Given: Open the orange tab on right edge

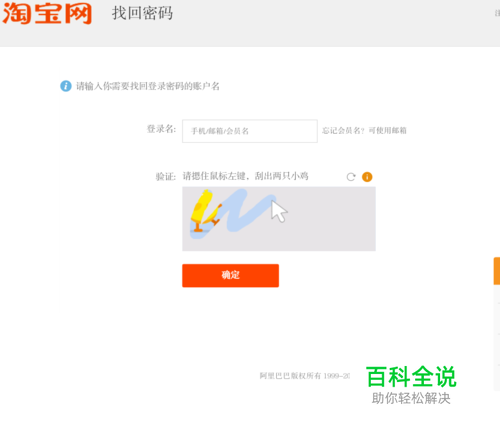Looking at the screenshot, I should pos(497,271).
